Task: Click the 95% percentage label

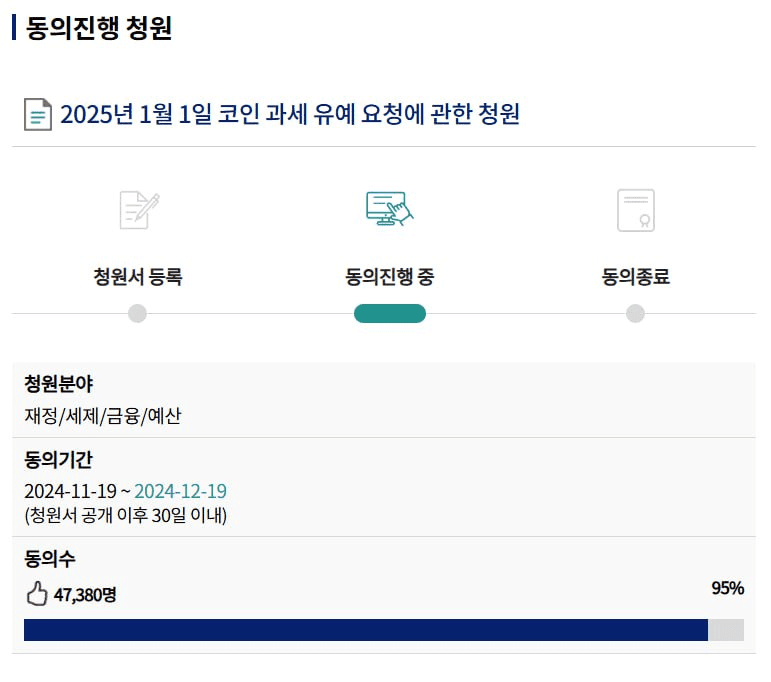Action: [x=728, y=588]
